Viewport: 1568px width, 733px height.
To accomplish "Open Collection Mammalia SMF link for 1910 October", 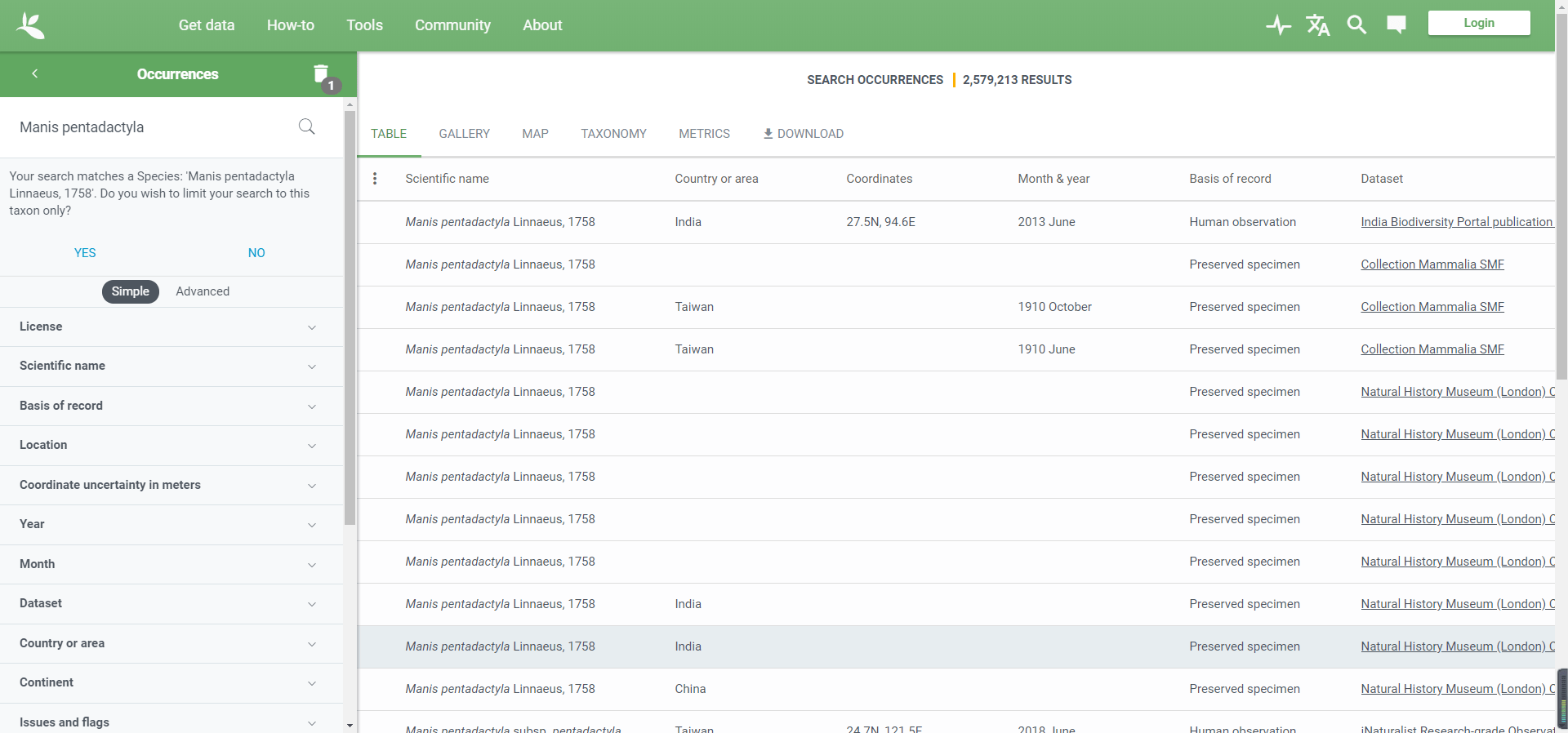I will coord(1432,307).
